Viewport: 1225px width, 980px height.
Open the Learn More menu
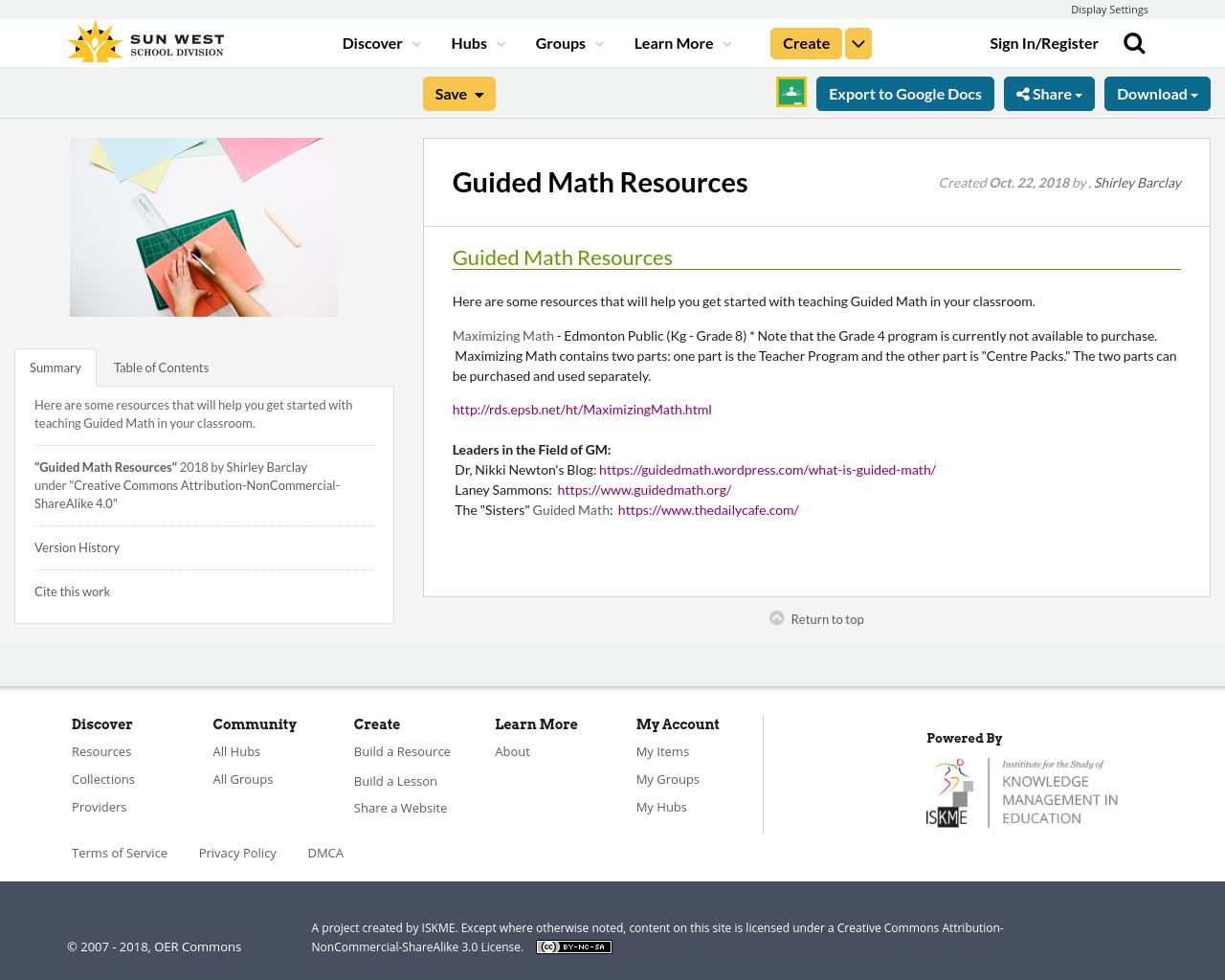[675, 42]
